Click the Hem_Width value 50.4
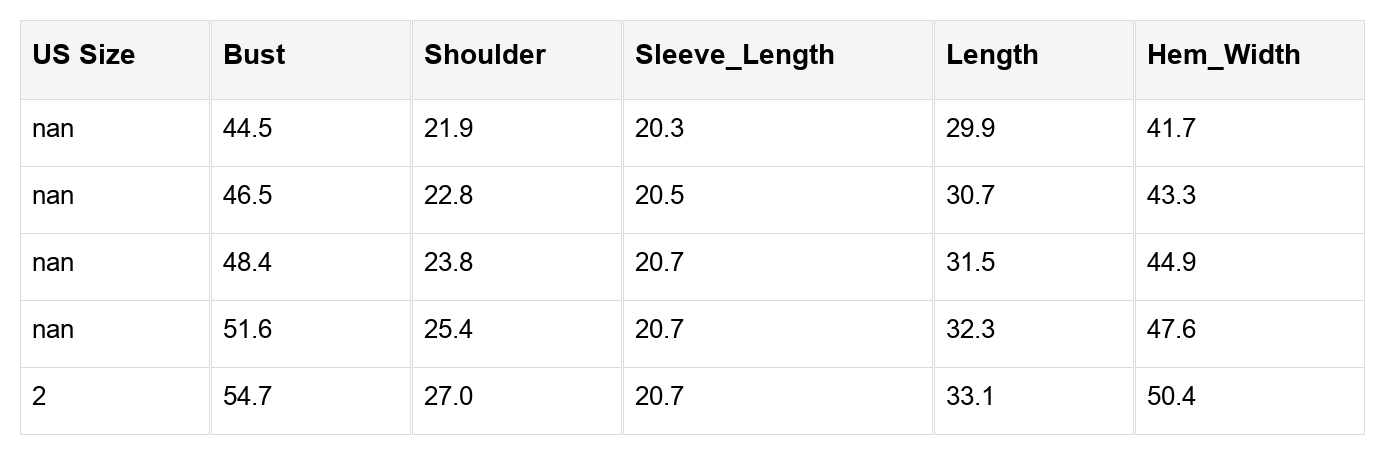1384x454 pixels. tap(1171, 397)
